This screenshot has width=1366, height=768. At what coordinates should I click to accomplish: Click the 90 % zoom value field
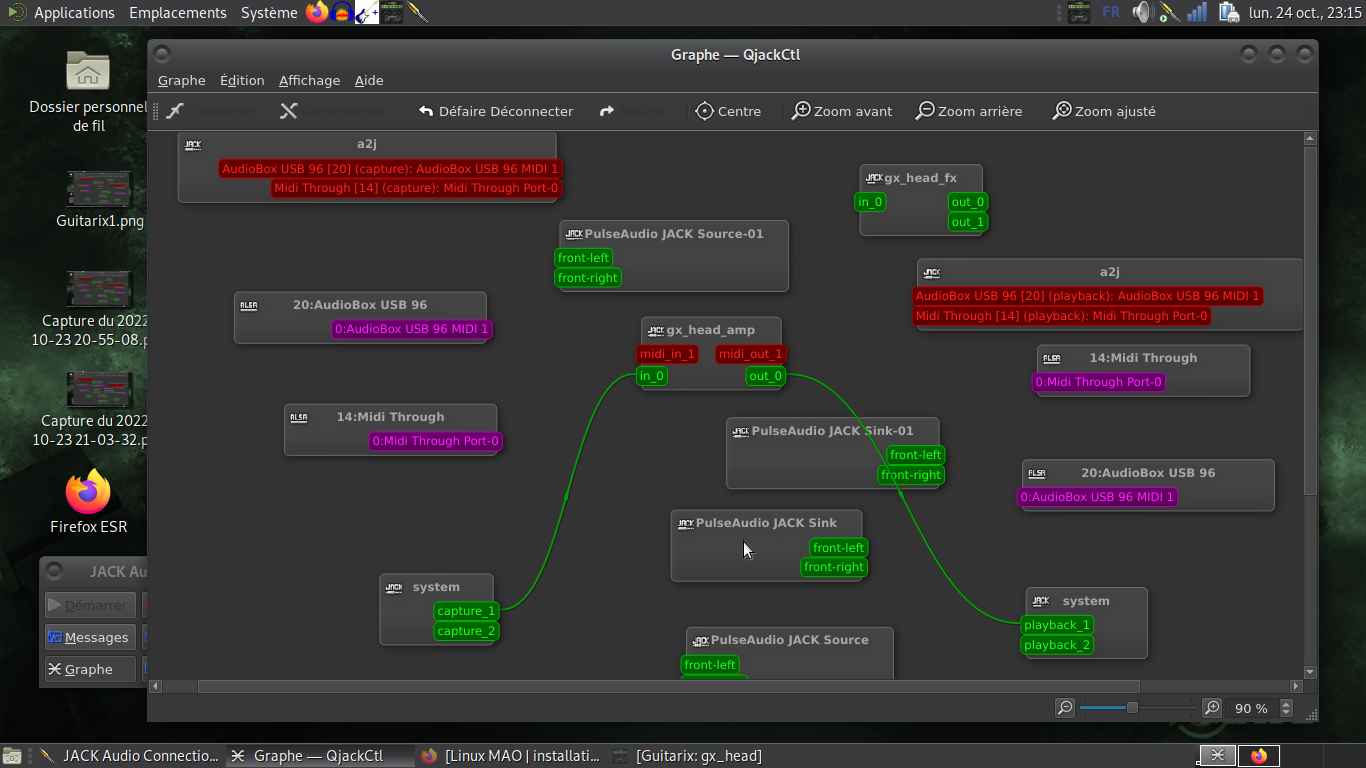pos(1251,708)
